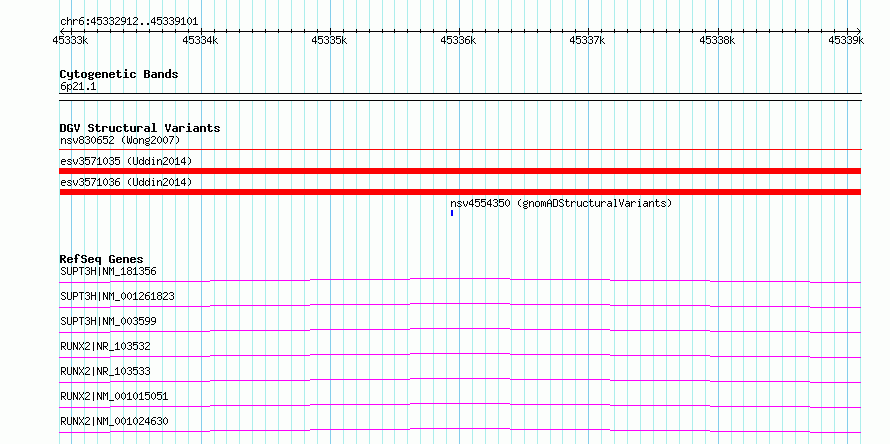Open the esv3571036 (Uddin2014) label
Viewport: 890px width, 444px height.
coord(126,182)
